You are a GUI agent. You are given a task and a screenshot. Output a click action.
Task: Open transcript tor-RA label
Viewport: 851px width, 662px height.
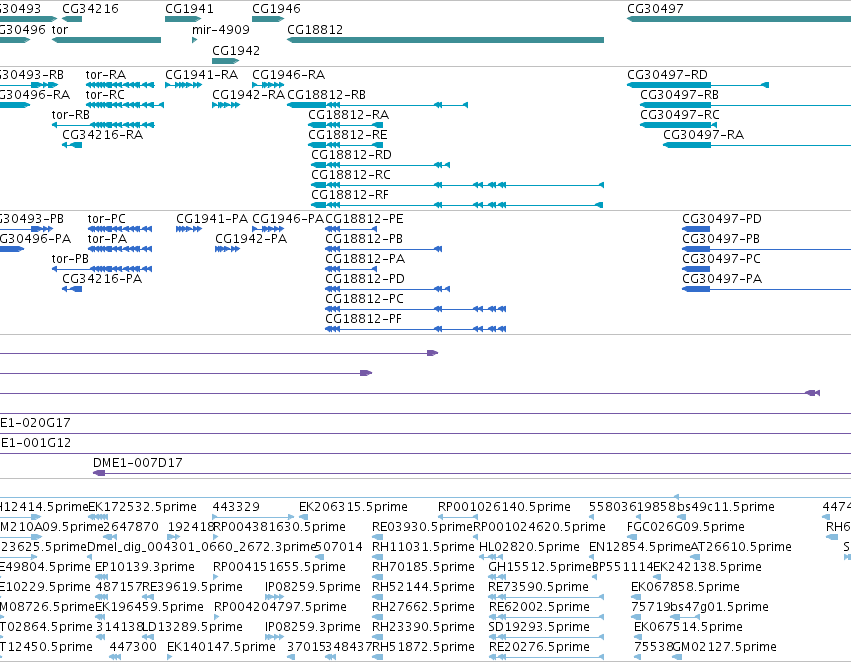point(106,74)
